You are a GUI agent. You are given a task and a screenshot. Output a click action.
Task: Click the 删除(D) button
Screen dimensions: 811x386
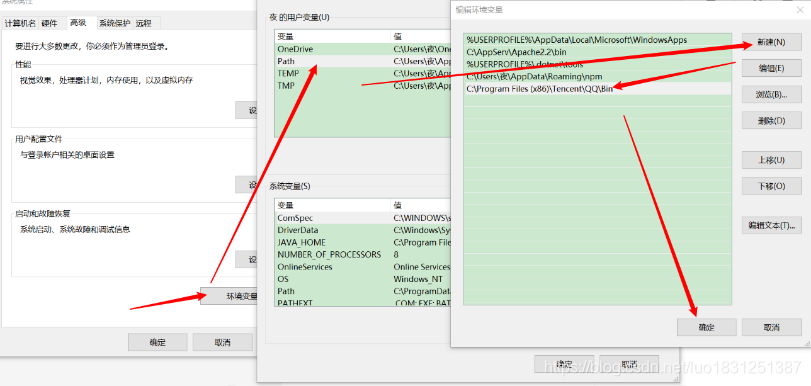point(772,120)
